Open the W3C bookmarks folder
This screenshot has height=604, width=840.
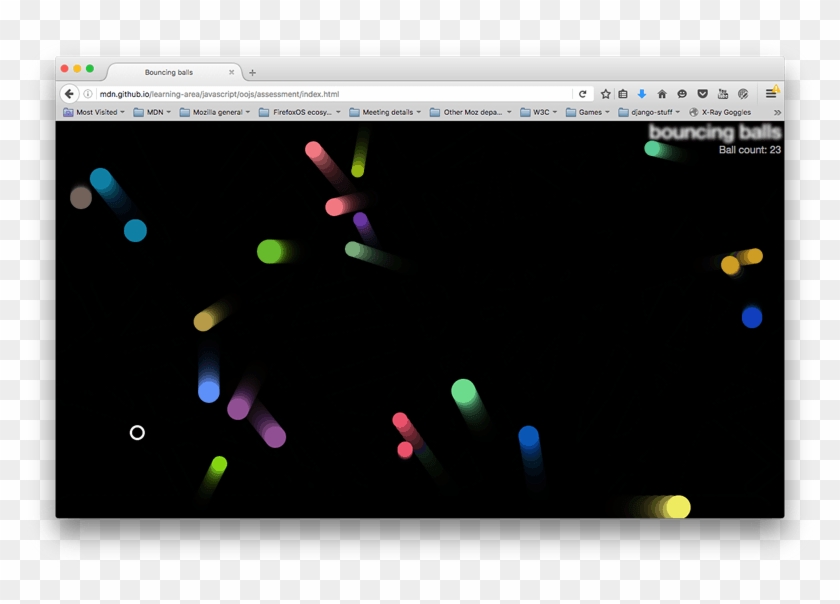tap(540, 112)
